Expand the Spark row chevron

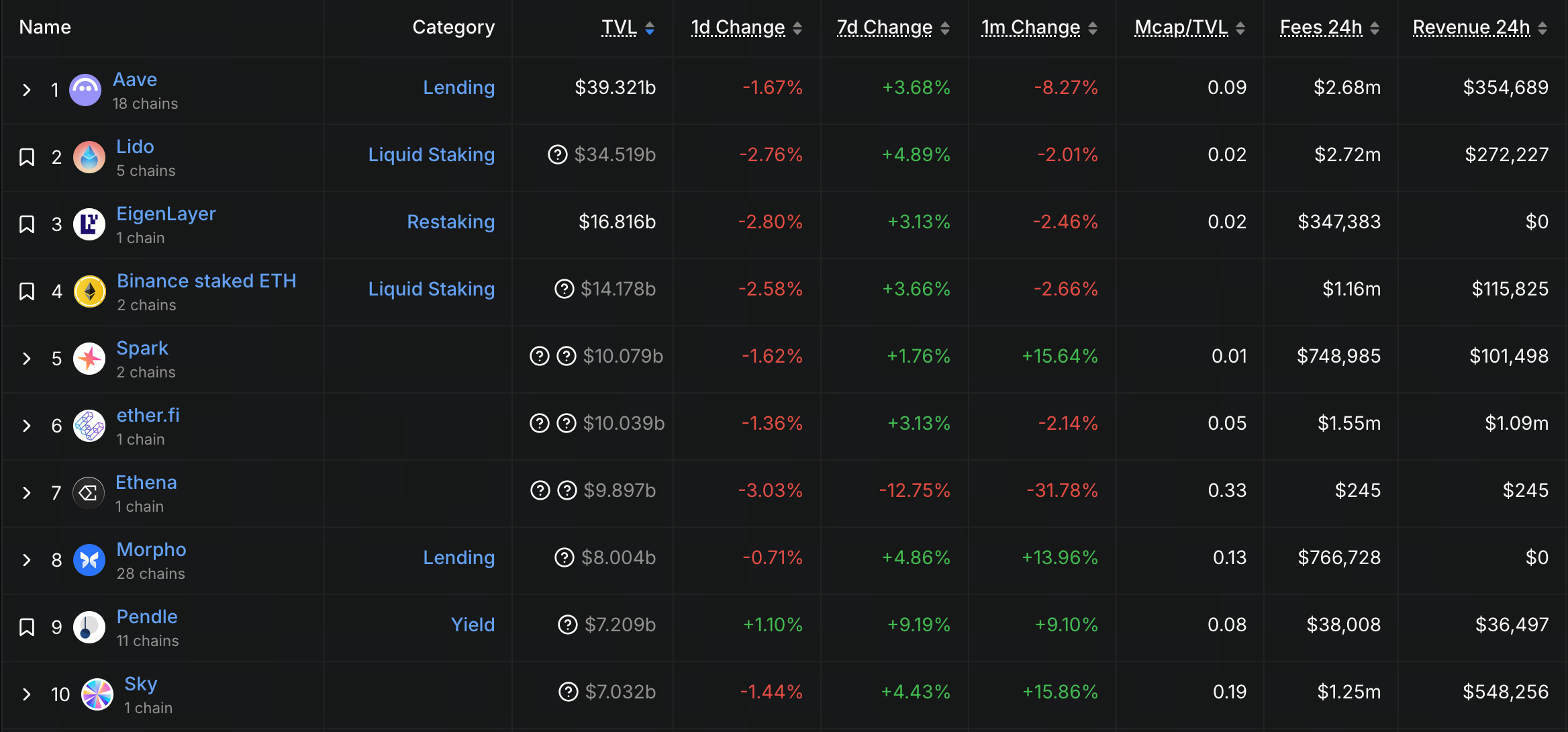(27, 359)
